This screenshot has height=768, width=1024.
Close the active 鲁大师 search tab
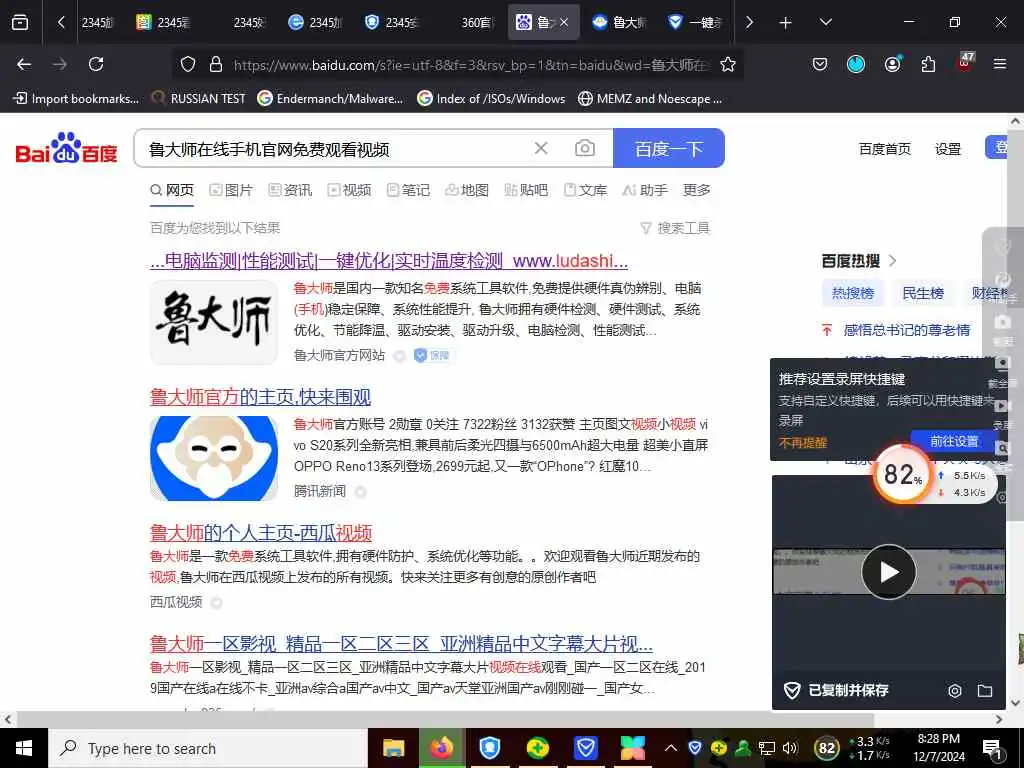point(564,22)
